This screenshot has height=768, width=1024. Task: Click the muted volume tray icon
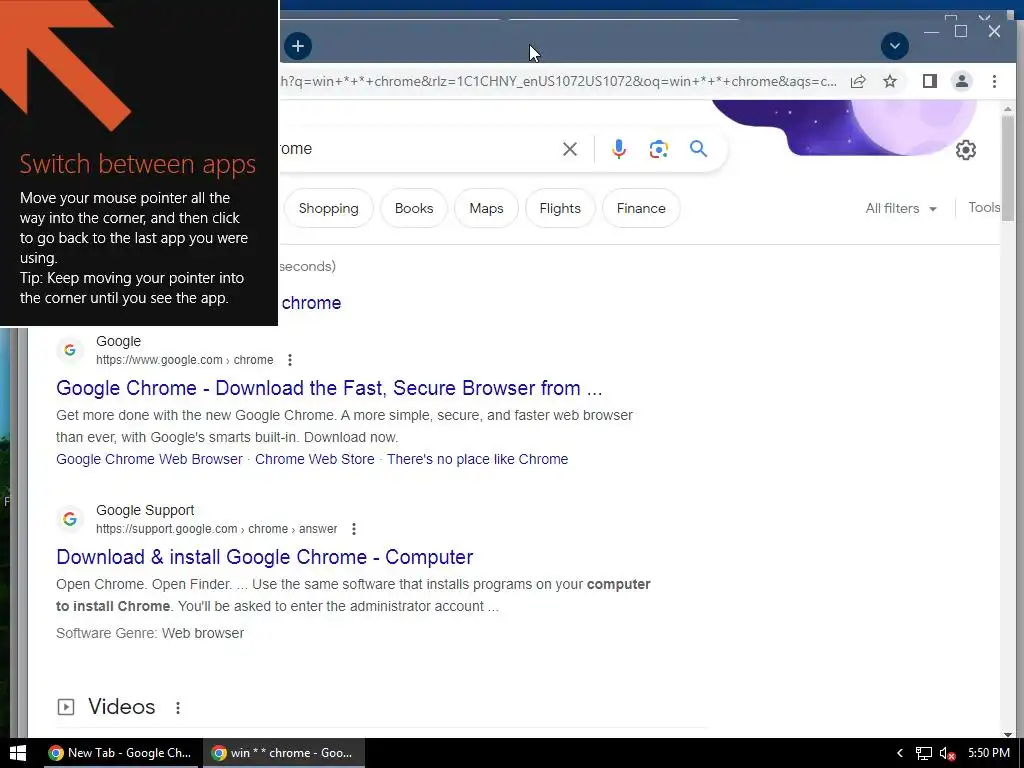pos(947,754)
